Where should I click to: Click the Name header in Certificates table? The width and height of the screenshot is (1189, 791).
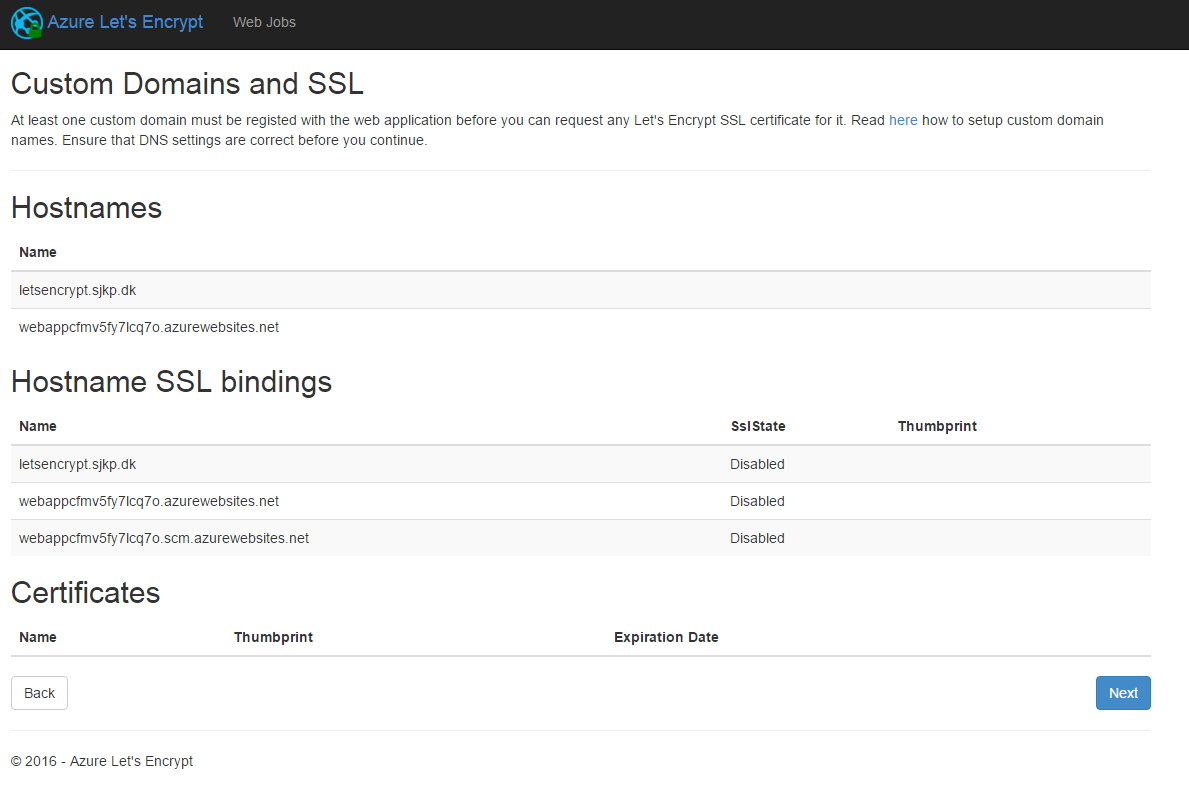click(38, 637)
